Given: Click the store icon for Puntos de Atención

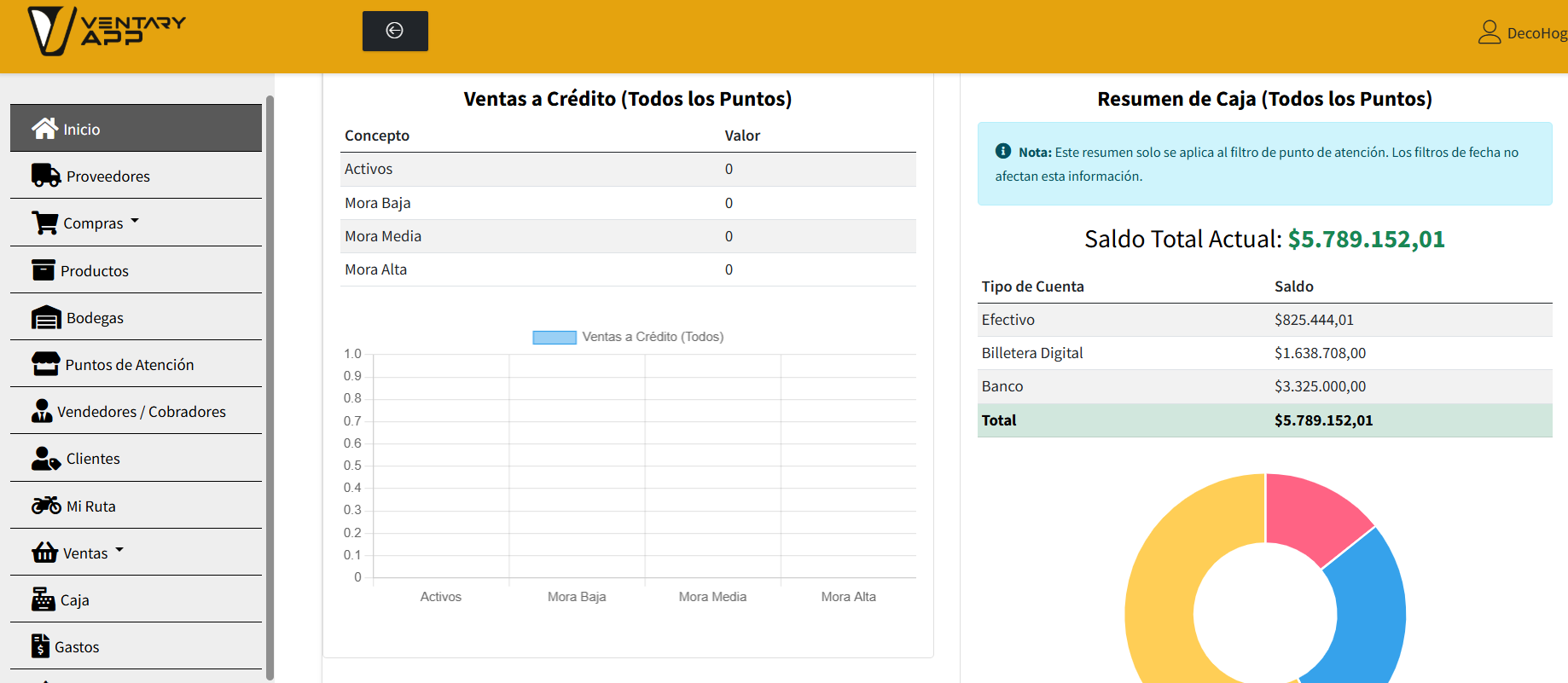Looking at the screenshot, I should click(45, 364).
